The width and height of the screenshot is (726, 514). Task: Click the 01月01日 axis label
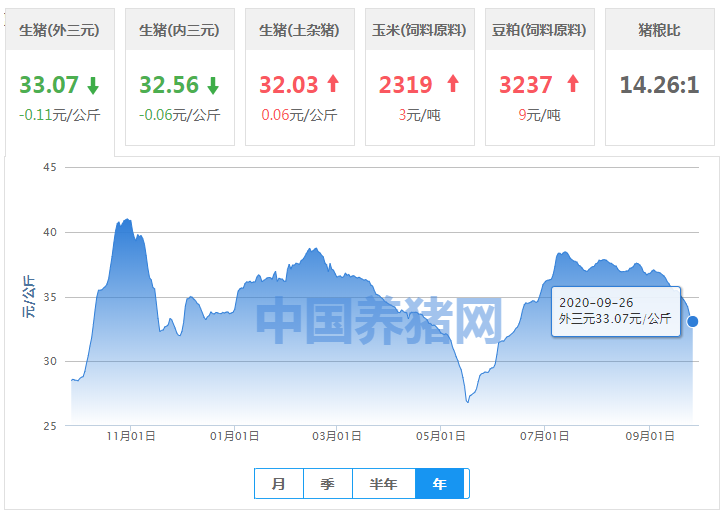click(234, 436)
